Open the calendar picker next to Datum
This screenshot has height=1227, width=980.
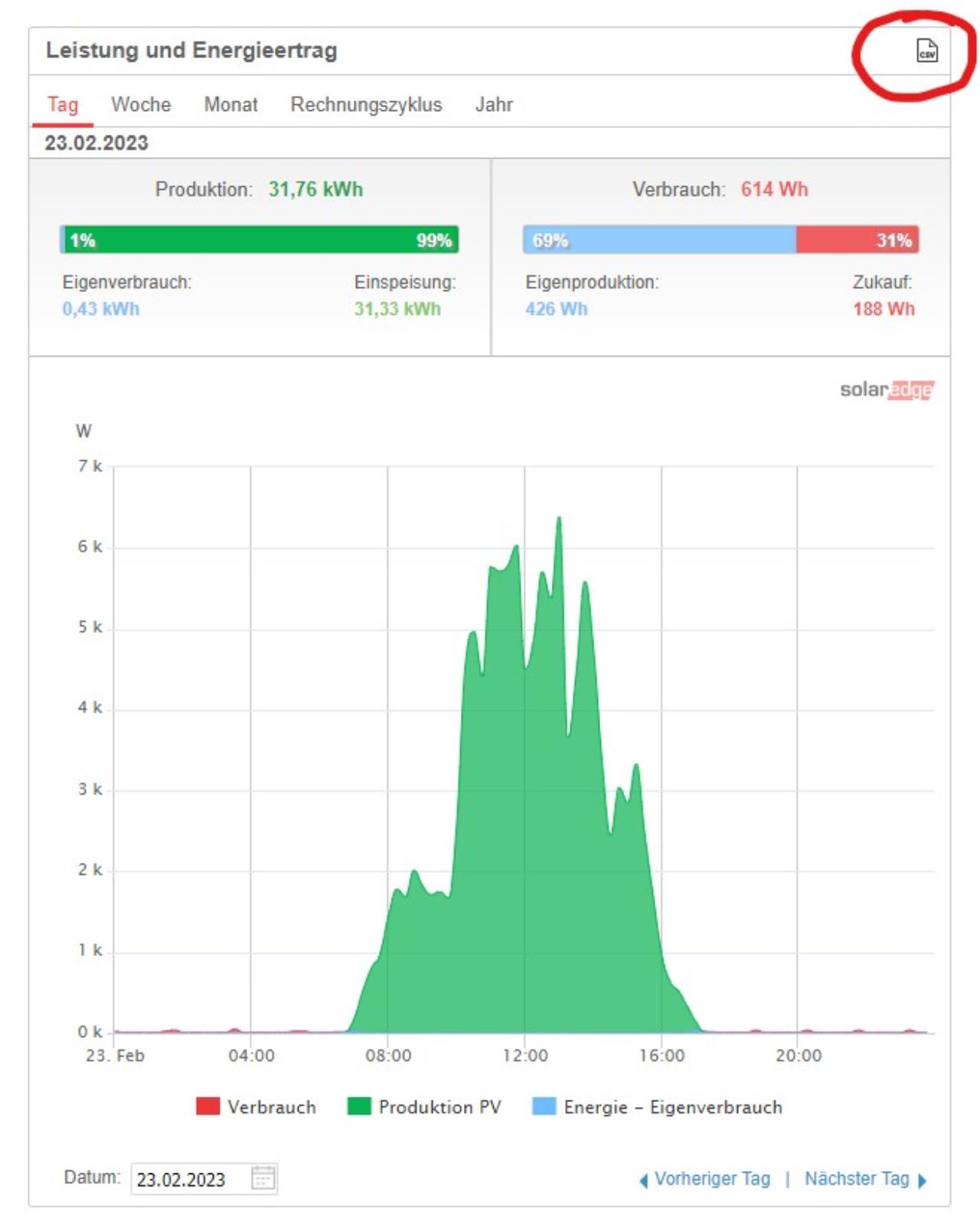[x=263, y=1177]
